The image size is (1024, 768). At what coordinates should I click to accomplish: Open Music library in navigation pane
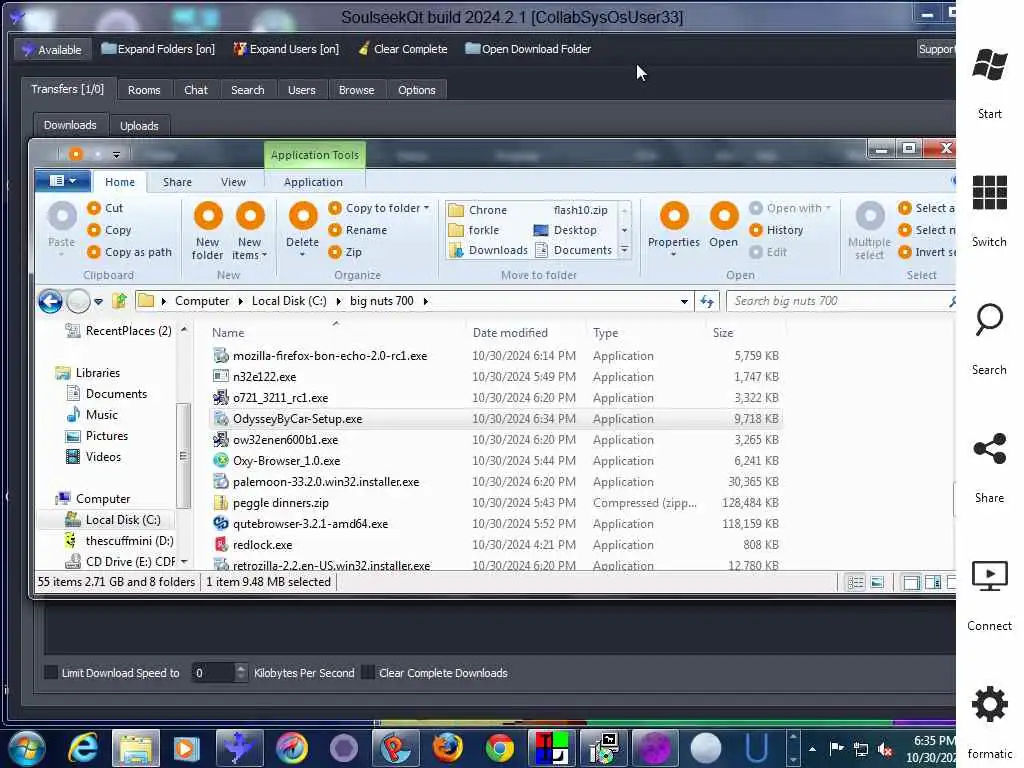point(101,415)
